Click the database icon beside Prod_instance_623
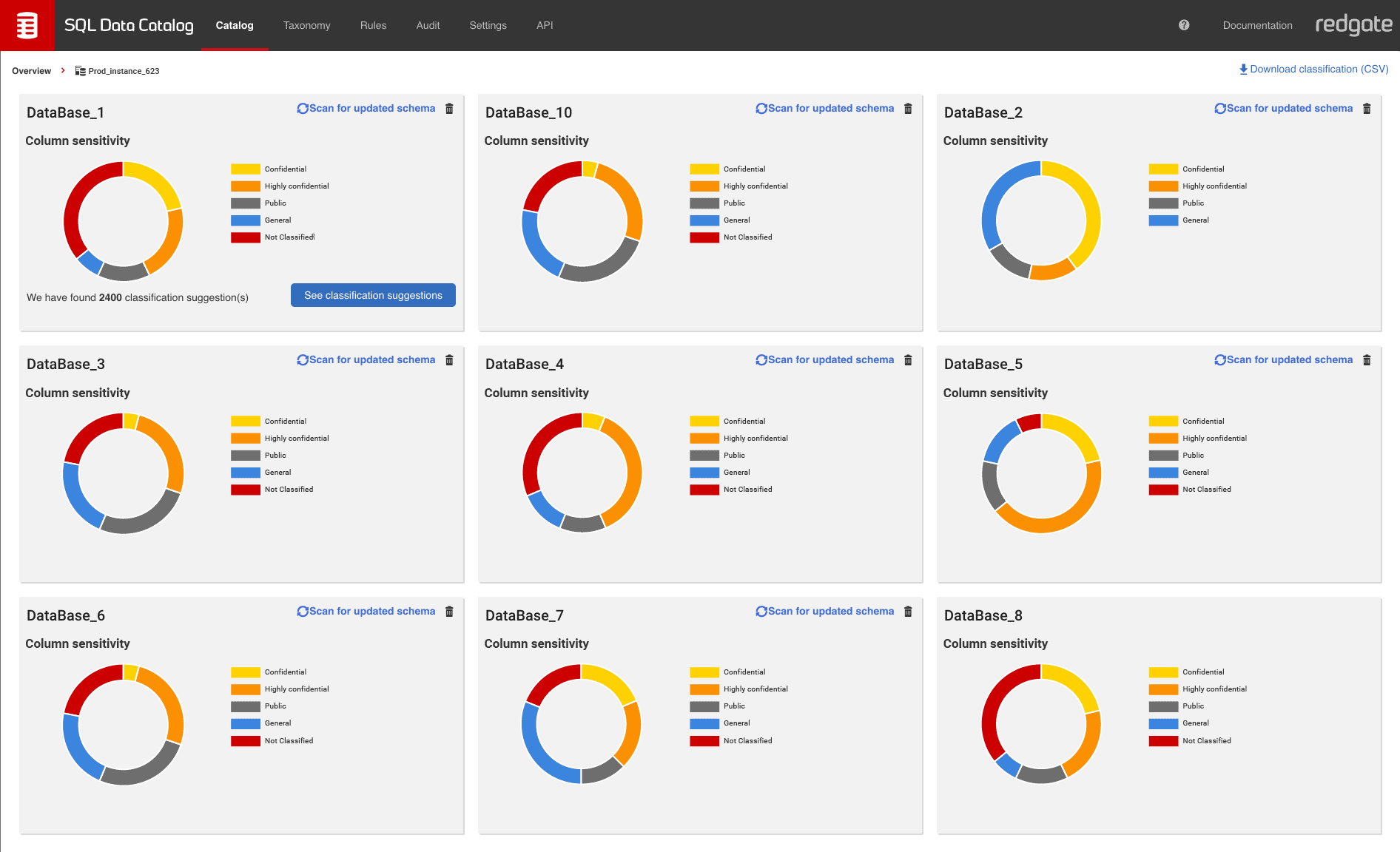This screenshot has height=852, width=1400. [80, 70]
